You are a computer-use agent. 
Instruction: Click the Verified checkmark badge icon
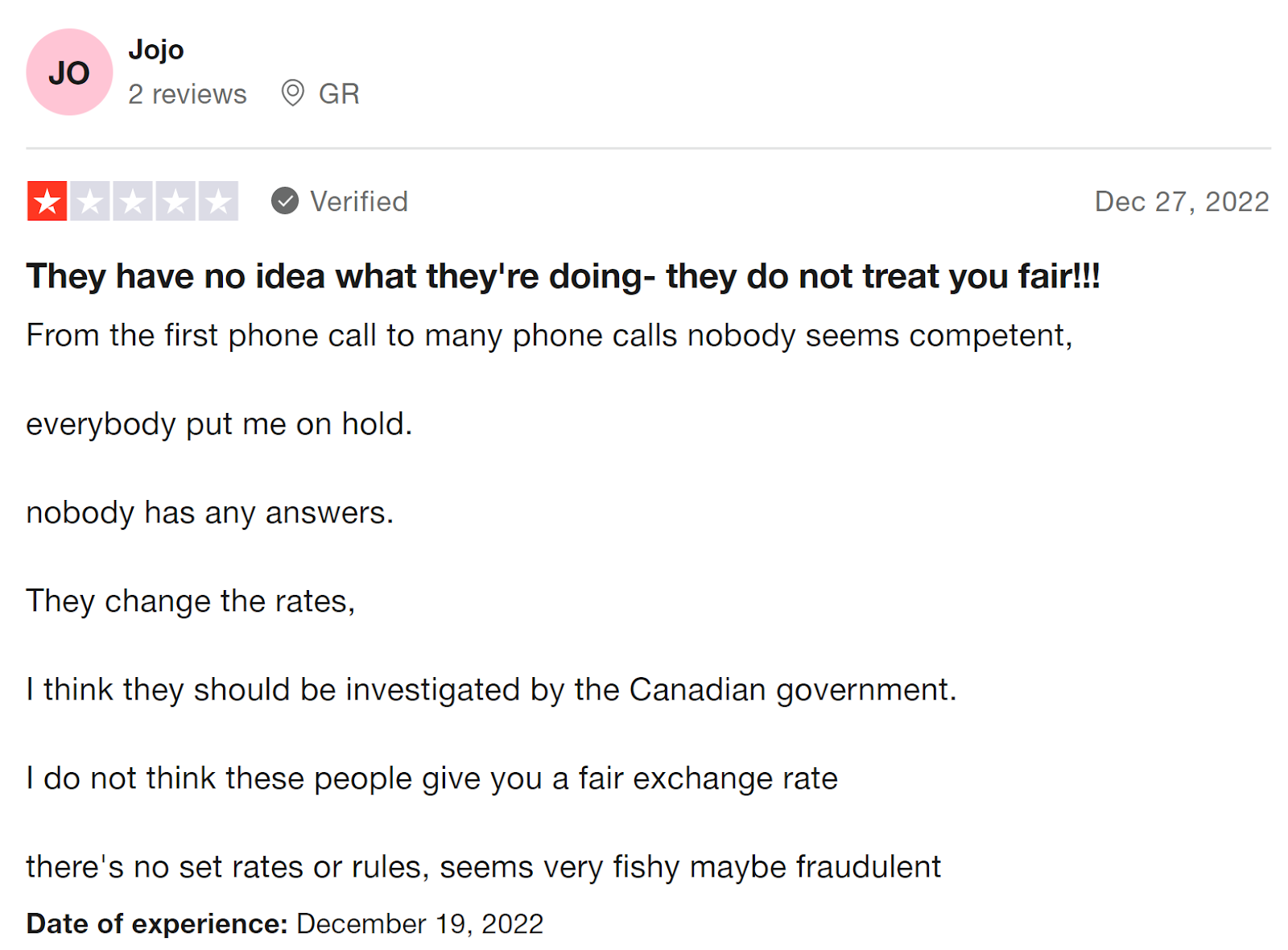click(284, 200)
